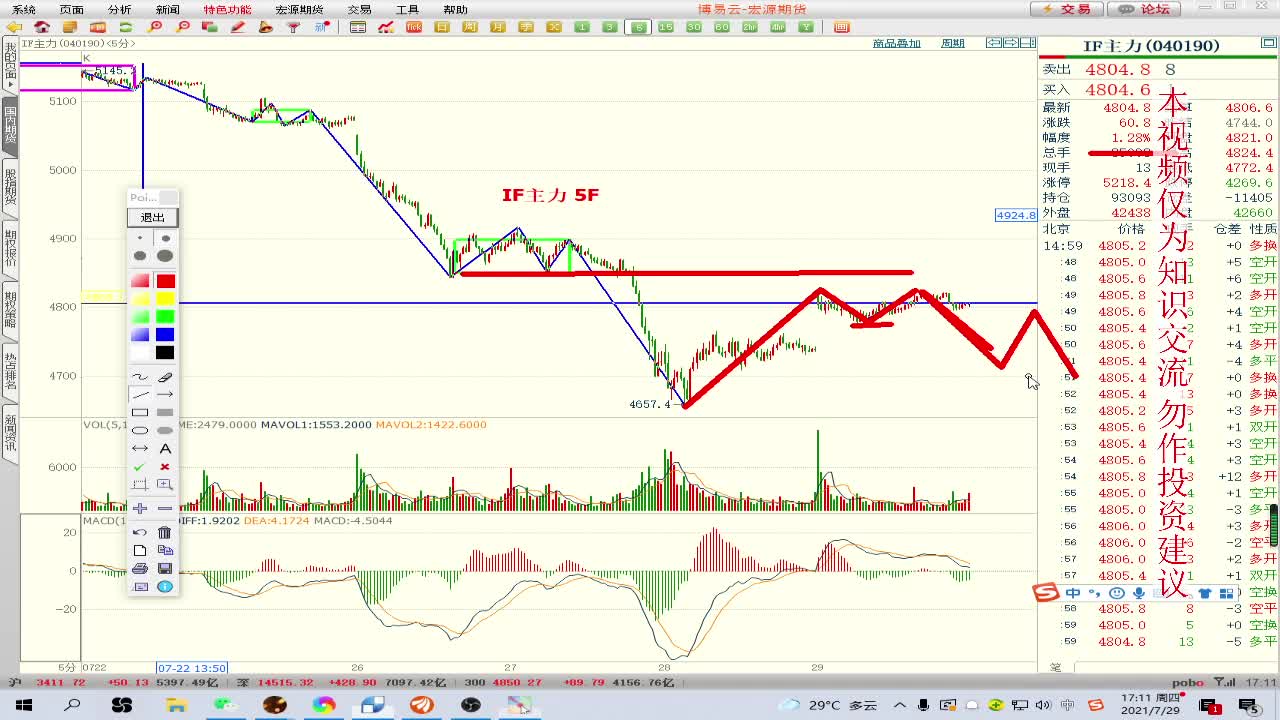Click the 商品叠加 link
Image resolution: width=1280 pixels, height=720 pixels.
click(896, 43)
